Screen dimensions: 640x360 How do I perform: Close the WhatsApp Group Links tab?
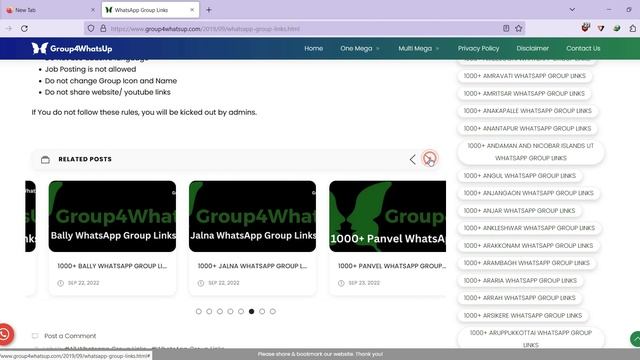(x=192, y=10)
